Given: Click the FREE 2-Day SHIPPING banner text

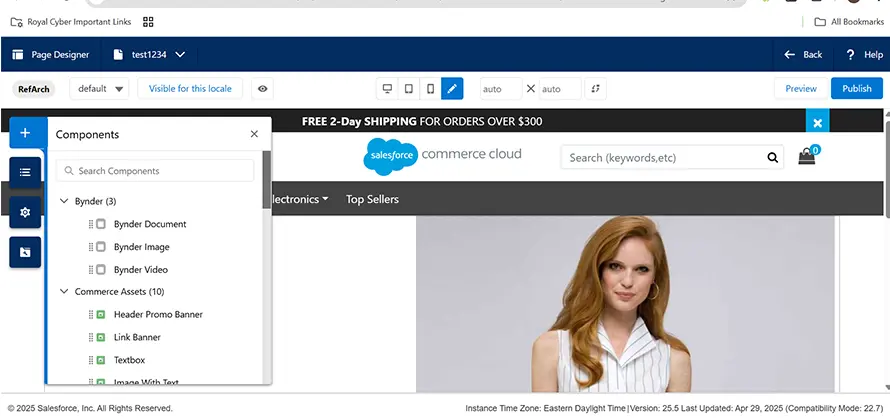Looking at the screenshot, I should click(x=422, y=121).
